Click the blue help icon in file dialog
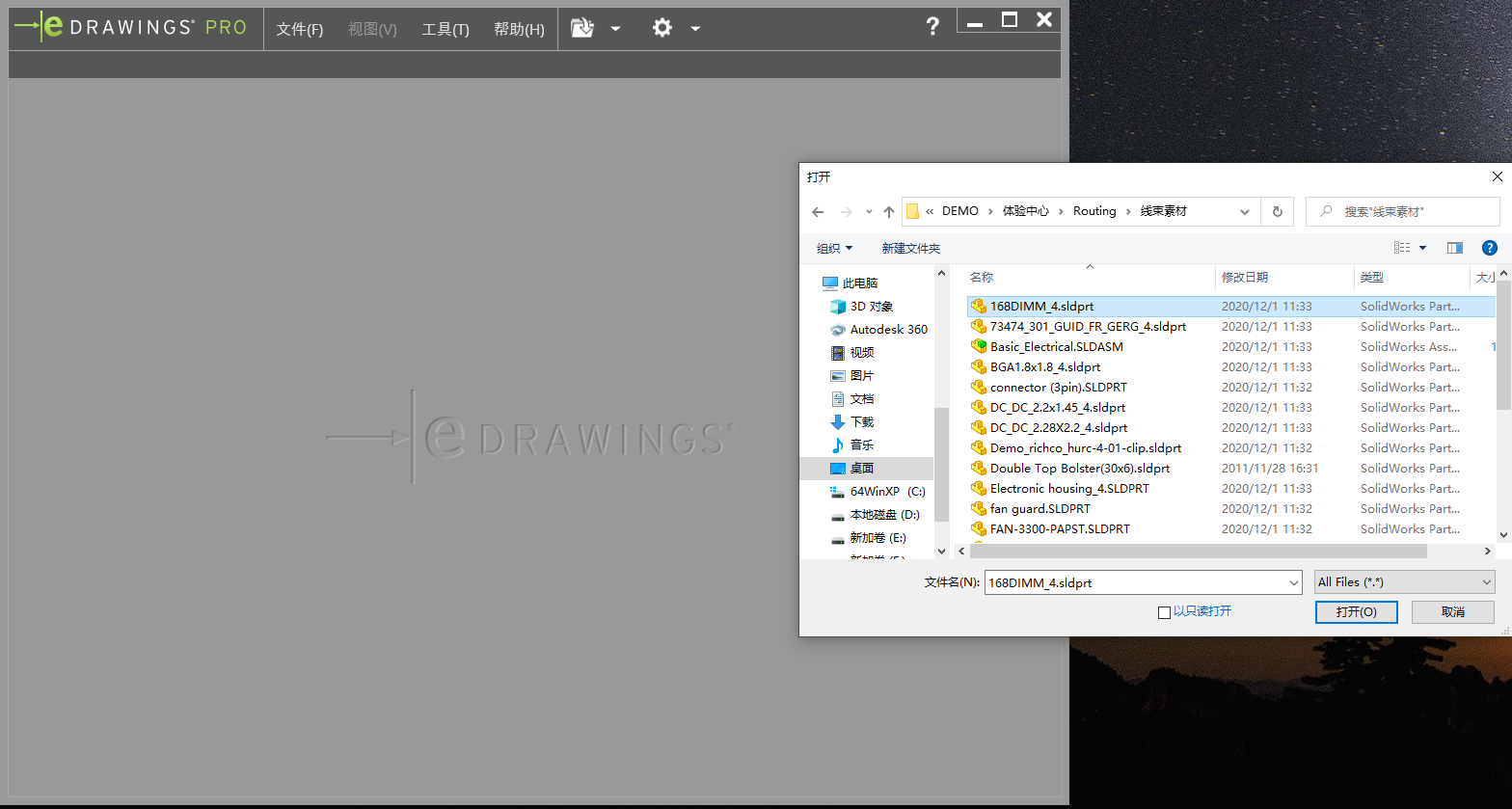1512x809 pixels. (x=1489, y=248)
